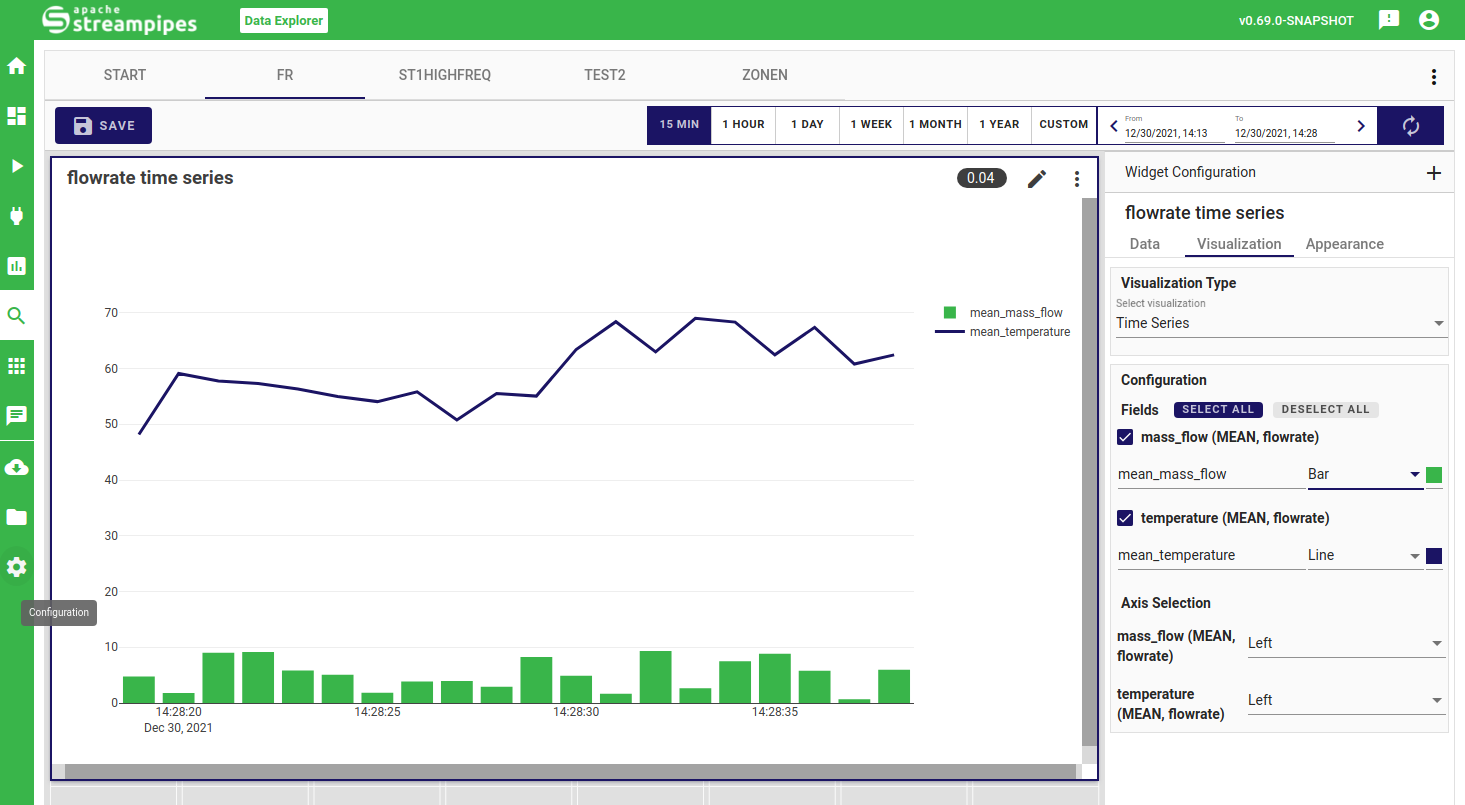This screenshot has width=1465, height=805.
Task: Click the refresh data icon button
Action: click(1410, 126)
